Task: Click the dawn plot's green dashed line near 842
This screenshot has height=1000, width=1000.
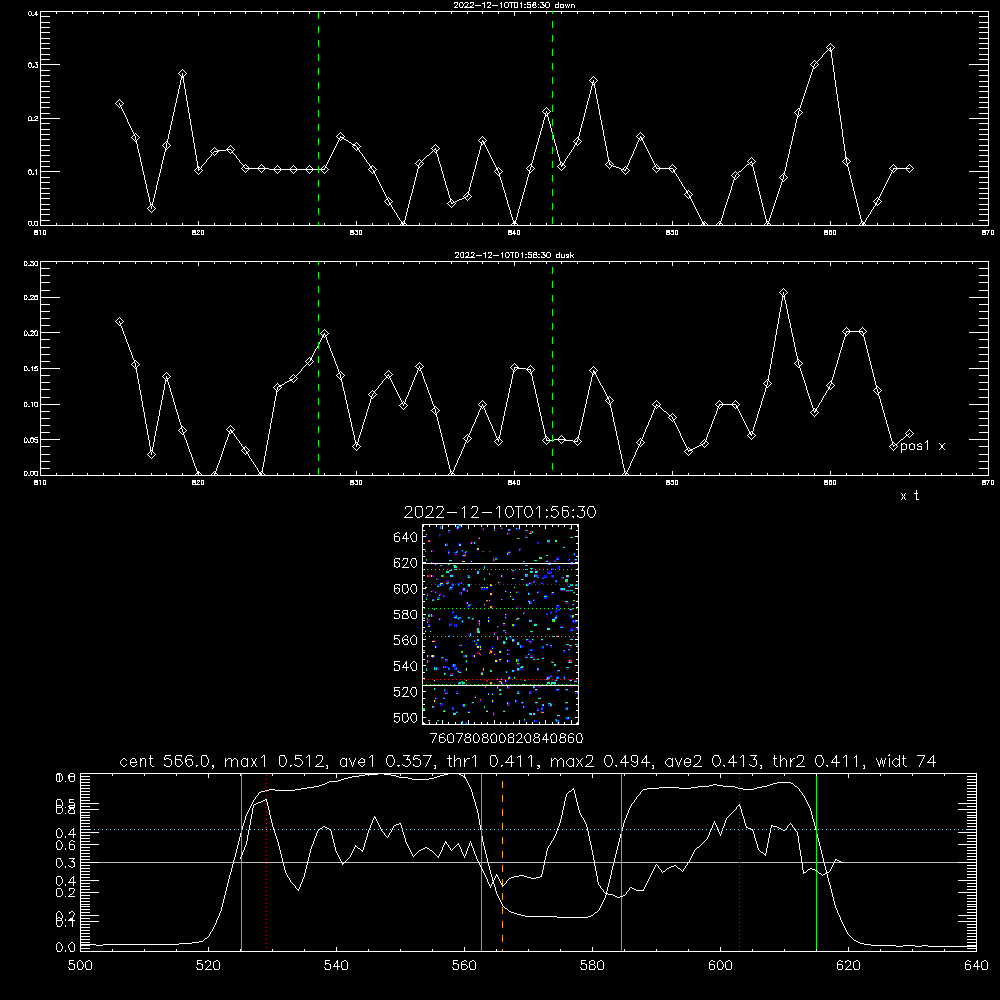Action: 552,118
